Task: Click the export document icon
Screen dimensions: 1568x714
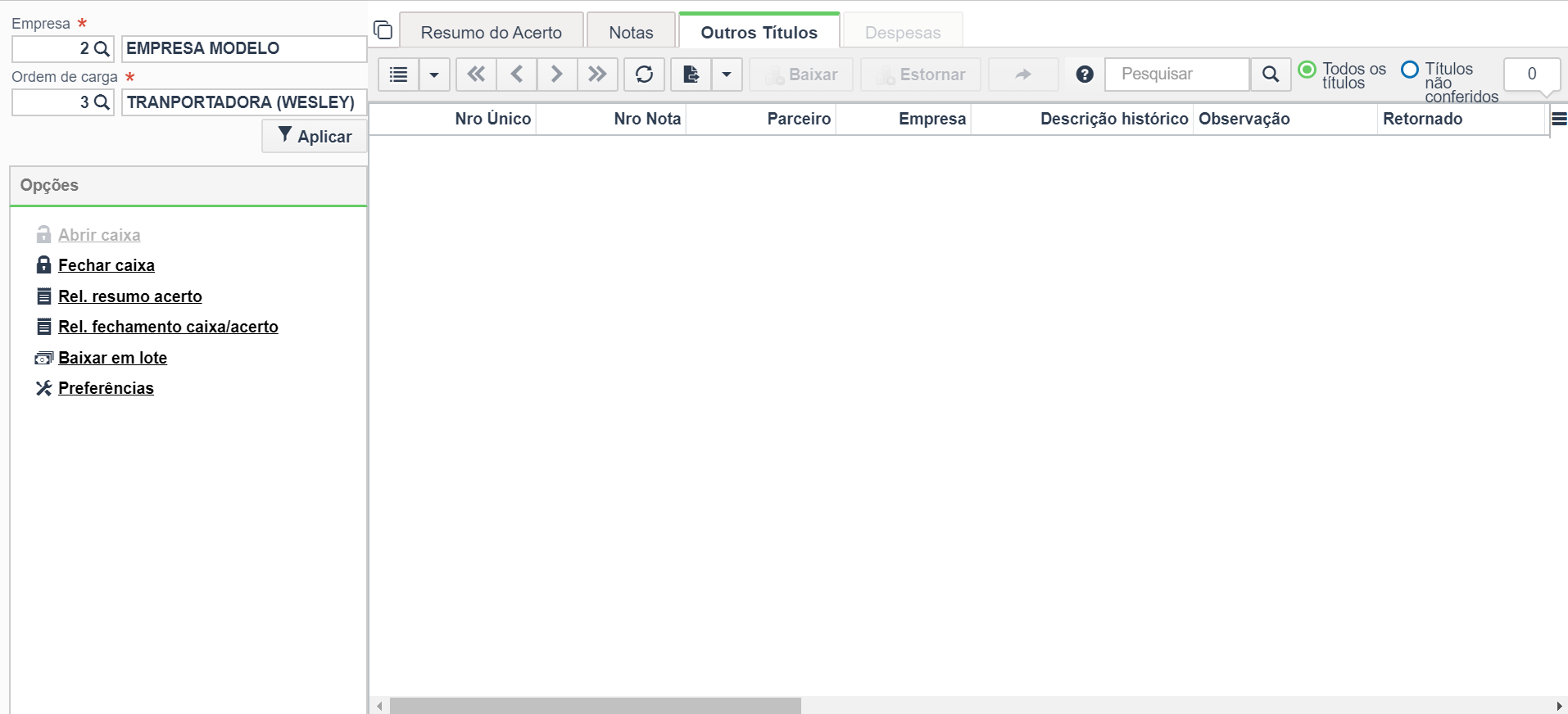Action: tap(691, 75)
